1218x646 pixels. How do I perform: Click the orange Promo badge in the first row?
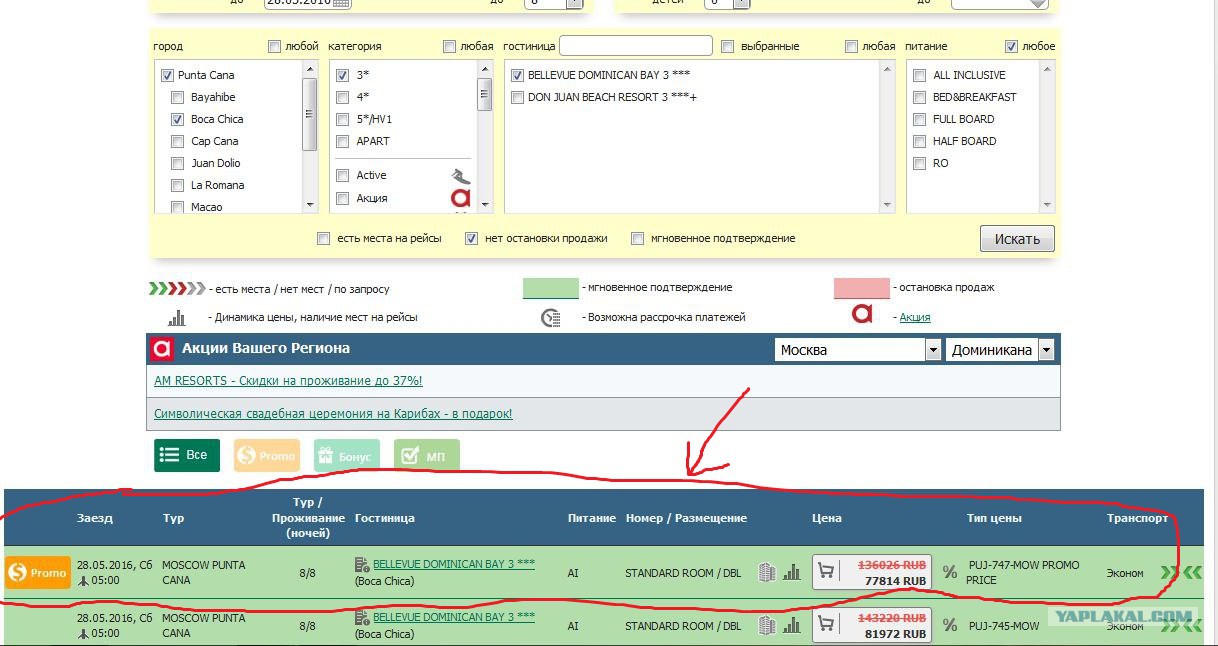click(38, 573)
